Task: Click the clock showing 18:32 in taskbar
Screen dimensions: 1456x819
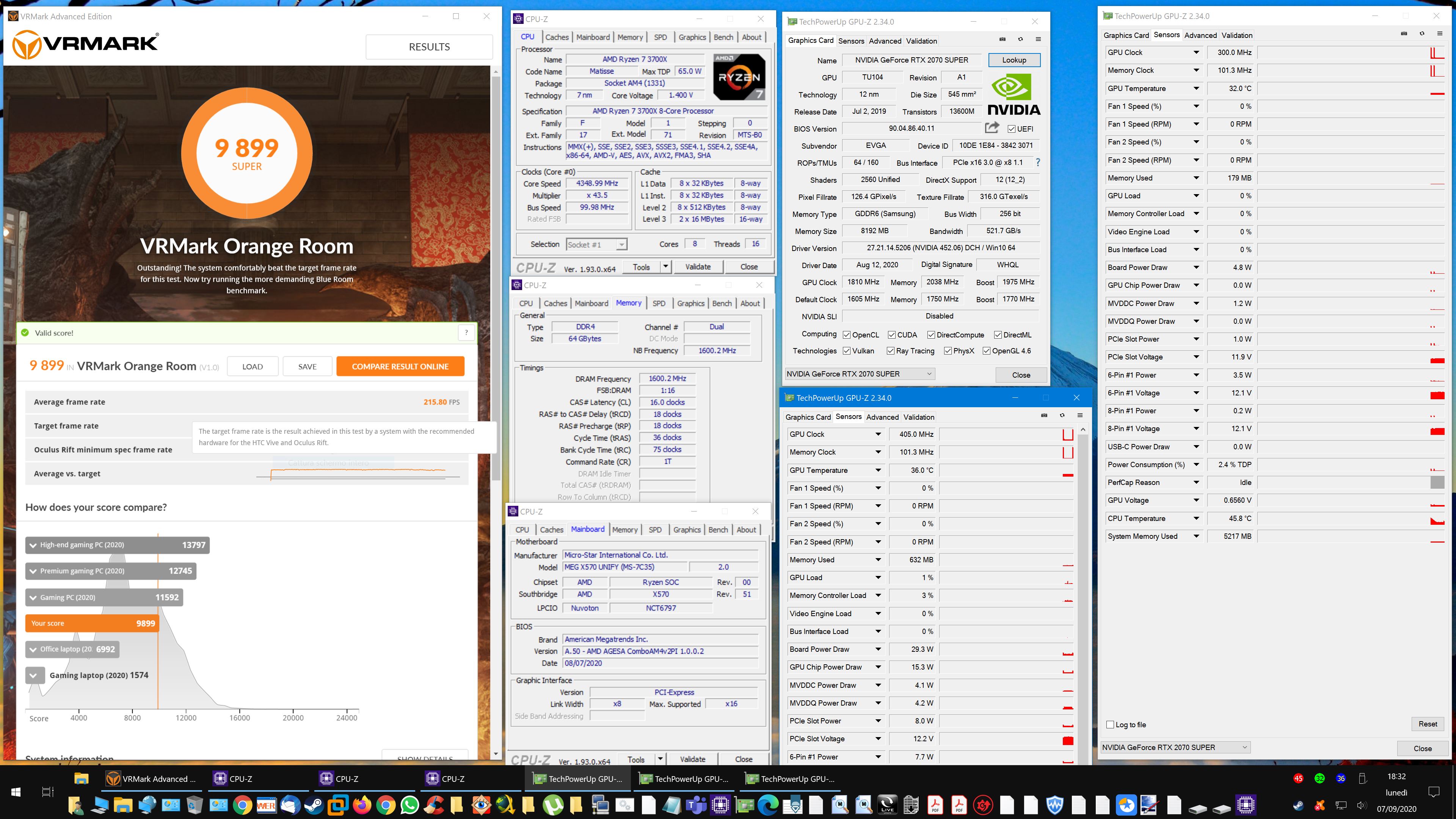Action: pos(1396,777)
